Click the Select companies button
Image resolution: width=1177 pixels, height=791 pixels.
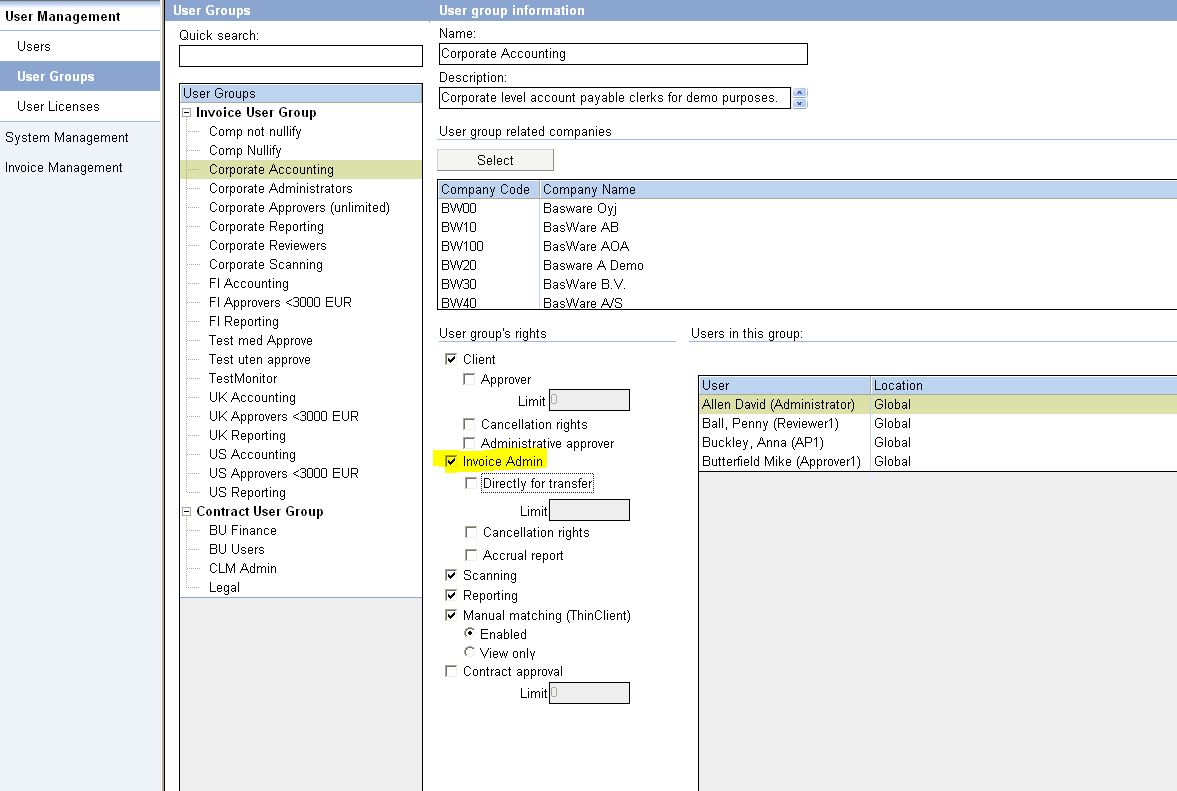(x=495, y=160)
